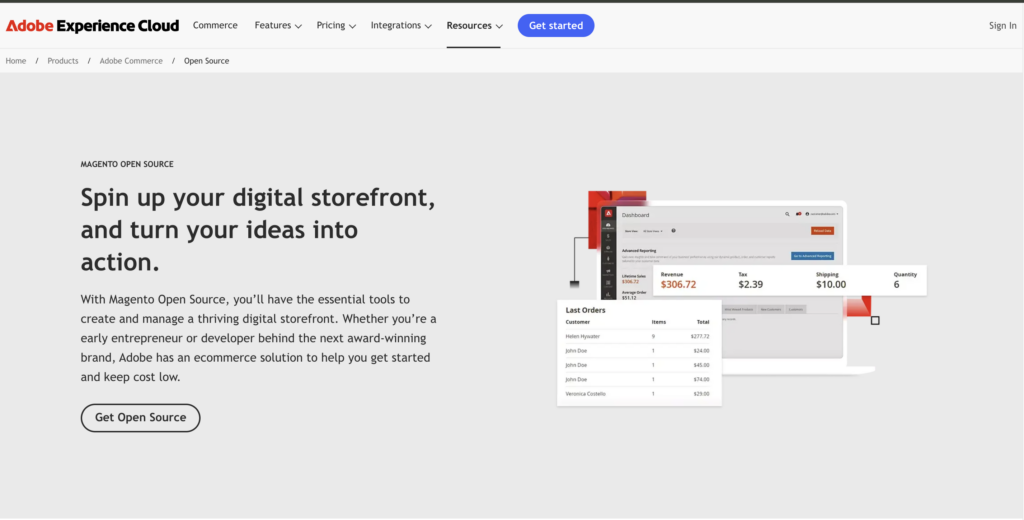Click the Get Open Source button
The width and height of the screenshot is (1024, 520).
click(140, 417)
